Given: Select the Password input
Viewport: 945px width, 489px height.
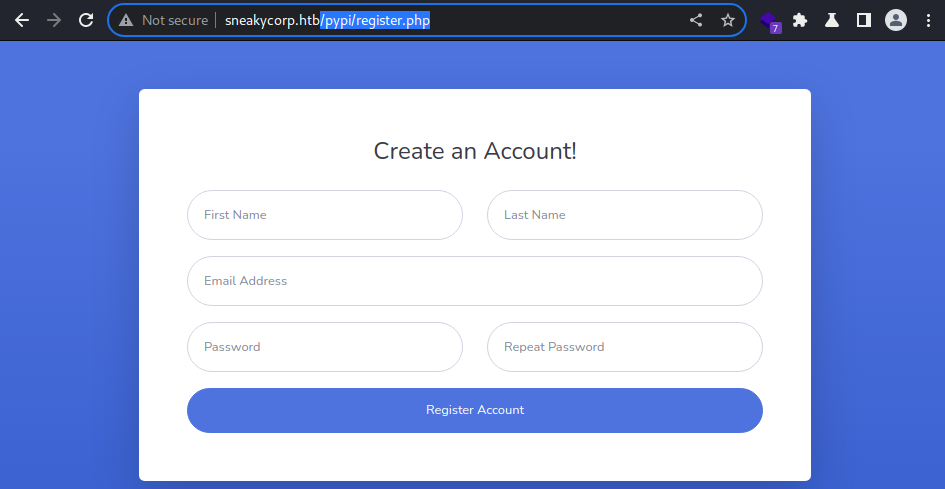Looking at the screenshot, I should coord(325,347).
